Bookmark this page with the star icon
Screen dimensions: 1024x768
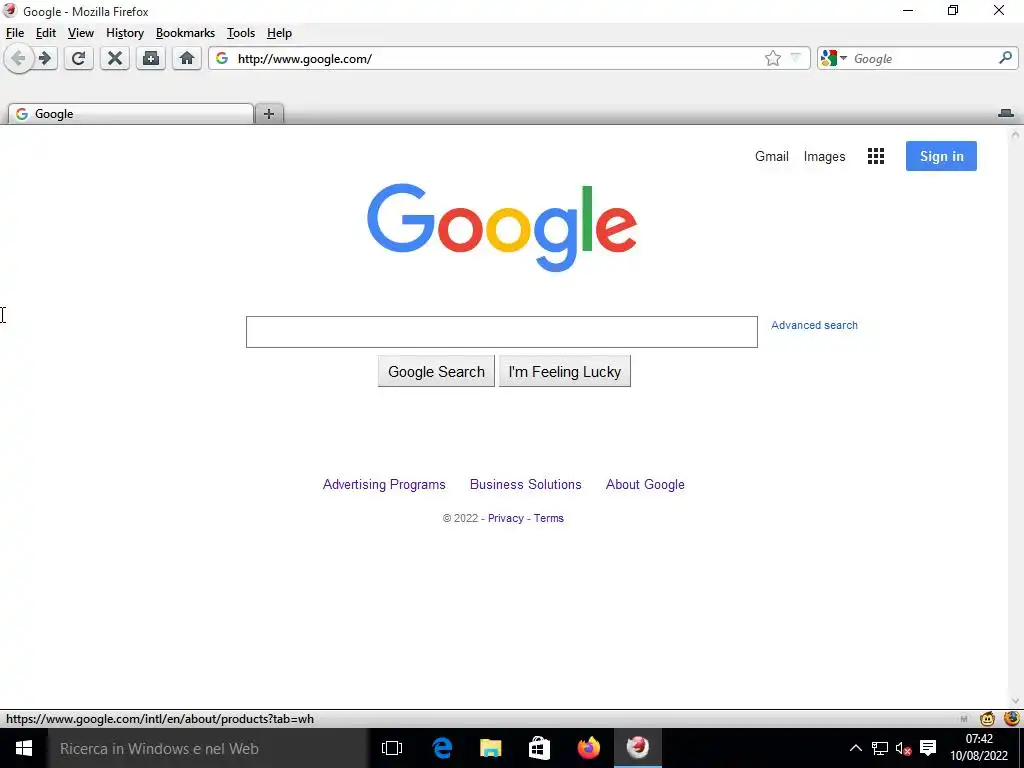pyautogui.click(x=773, y=59)
